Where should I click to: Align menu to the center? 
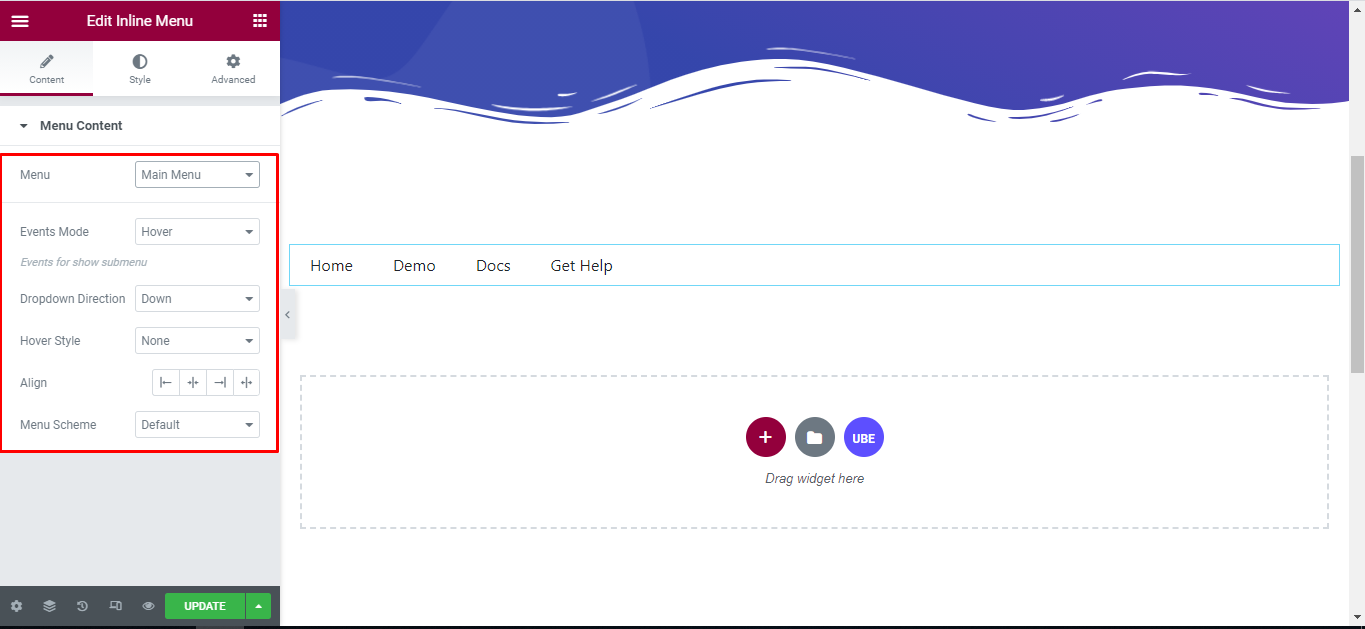(x=193, y=383)
